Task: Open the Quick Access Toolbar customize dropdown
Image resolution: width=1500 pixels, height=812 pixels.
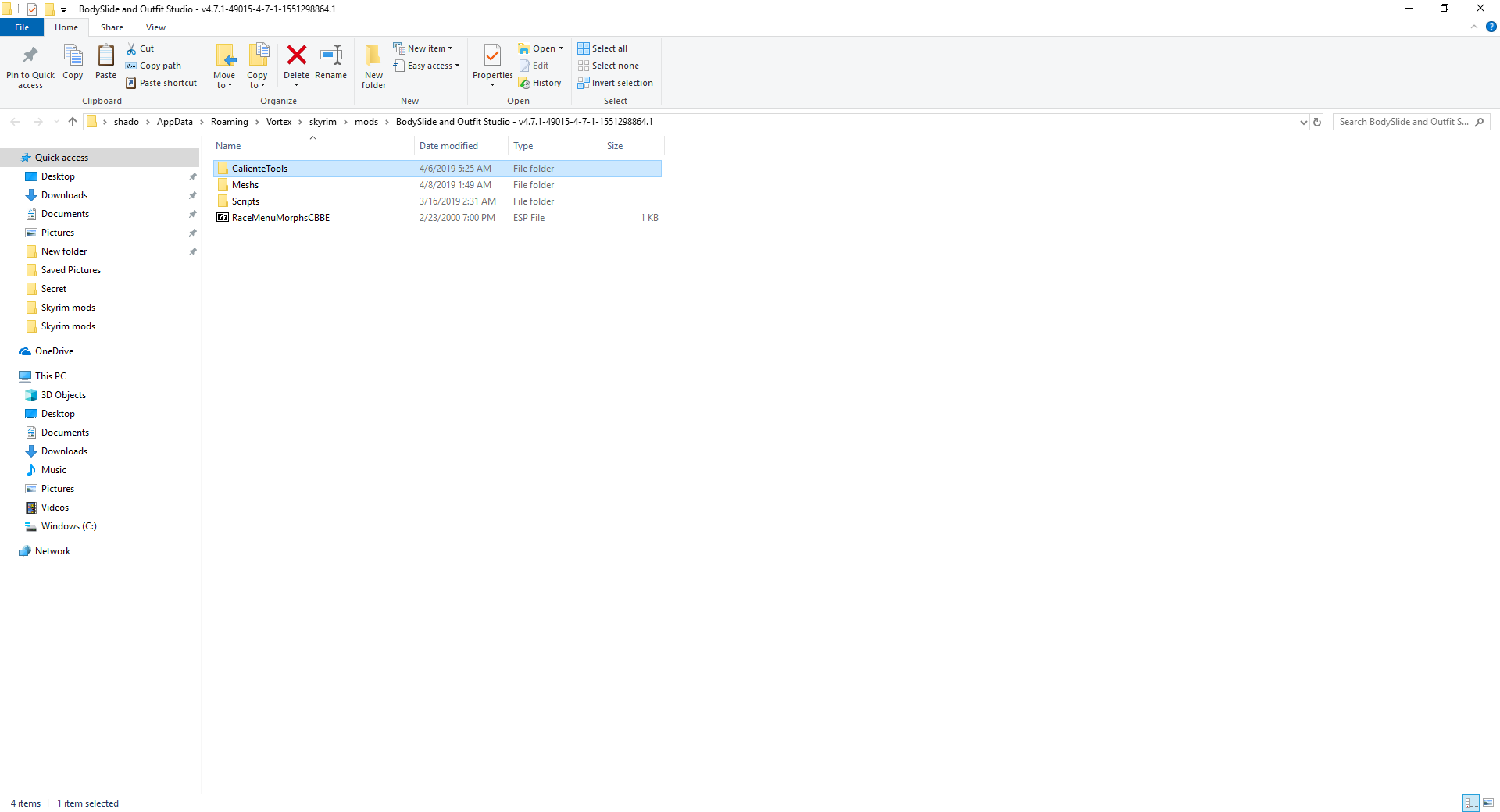Action: (63, 9)
